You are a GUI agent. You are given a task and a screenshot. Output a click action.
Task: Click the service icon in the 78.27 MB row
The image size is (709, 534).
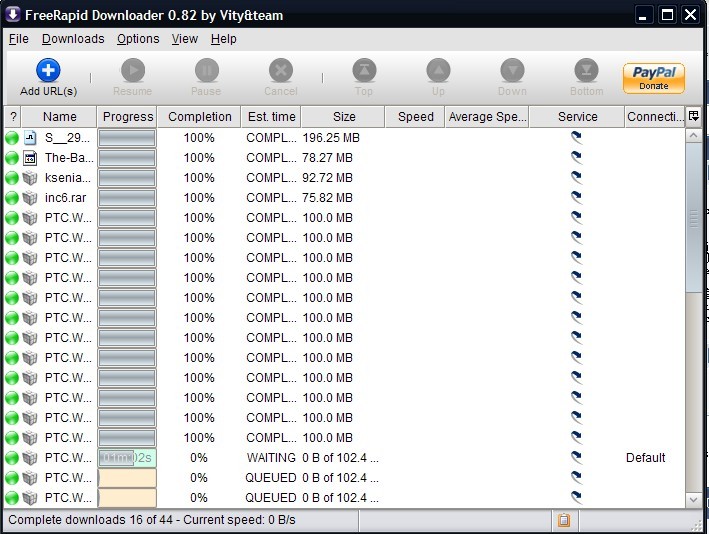577,156
